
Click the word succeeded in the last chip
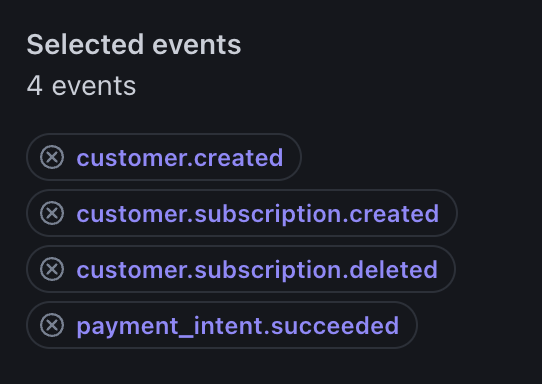tap(335, 326)
